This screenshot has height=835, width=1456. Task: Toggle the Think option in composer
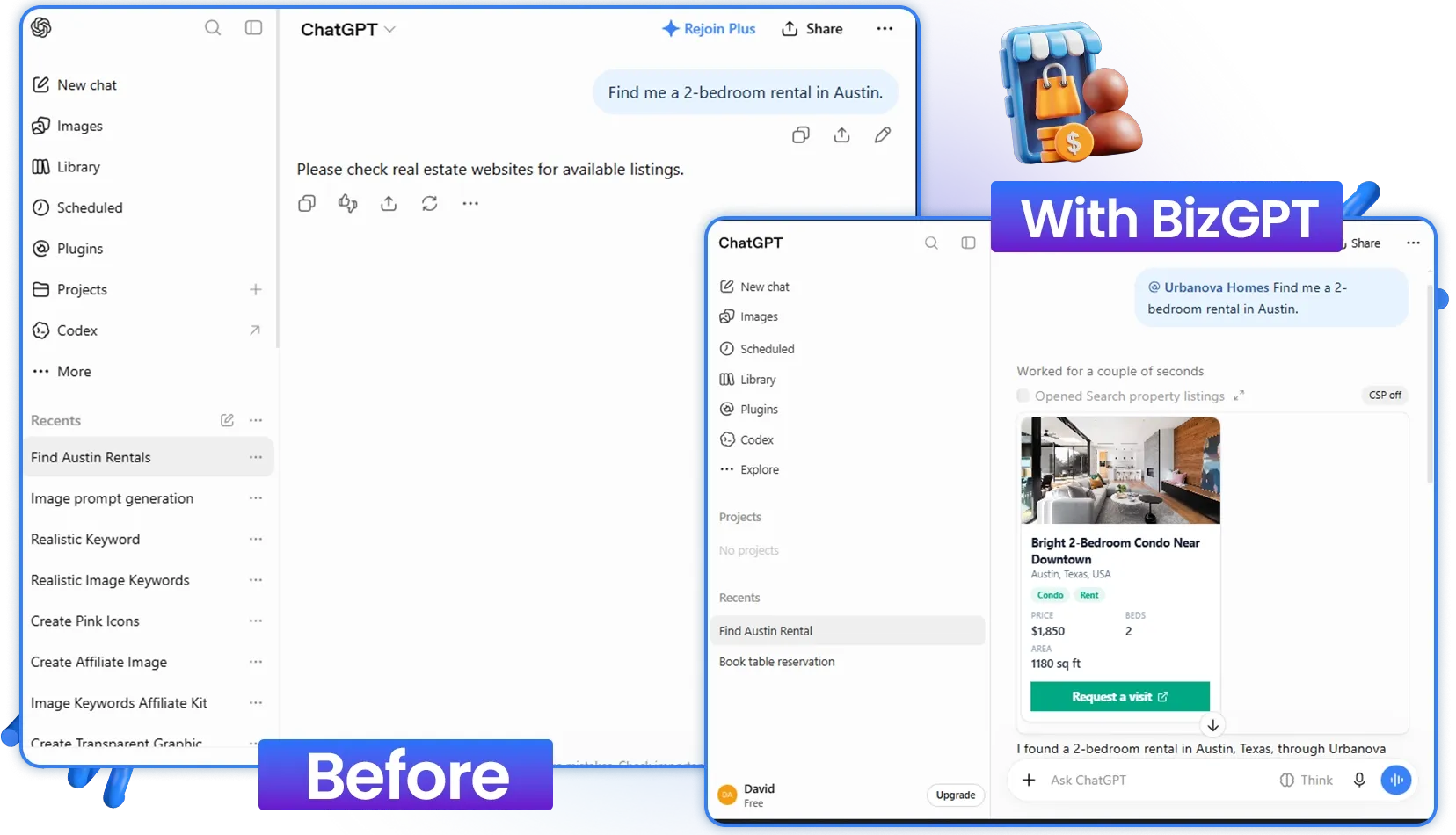click(x=1307, y=780)
